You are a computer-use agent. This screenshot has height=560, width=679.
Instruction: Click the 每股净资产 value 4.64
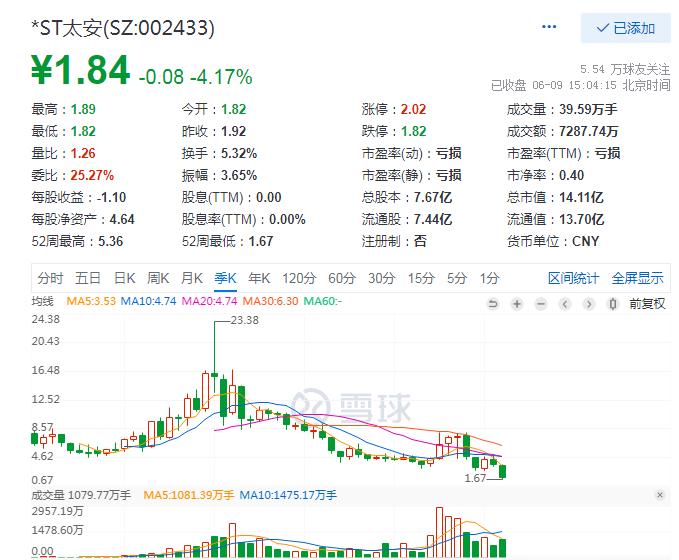coord(122,219)
